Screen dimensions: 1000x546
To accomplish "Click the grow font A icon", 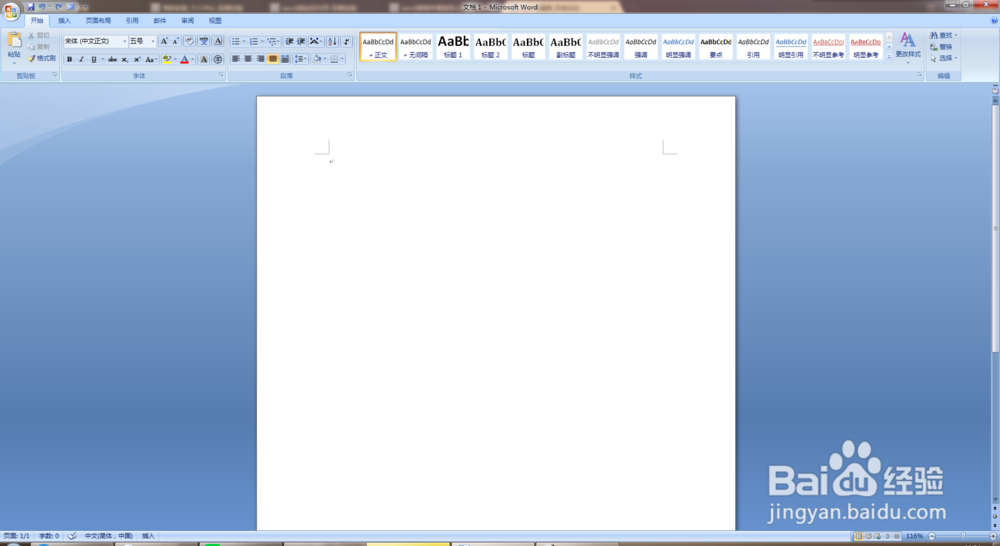I will 164,41.
